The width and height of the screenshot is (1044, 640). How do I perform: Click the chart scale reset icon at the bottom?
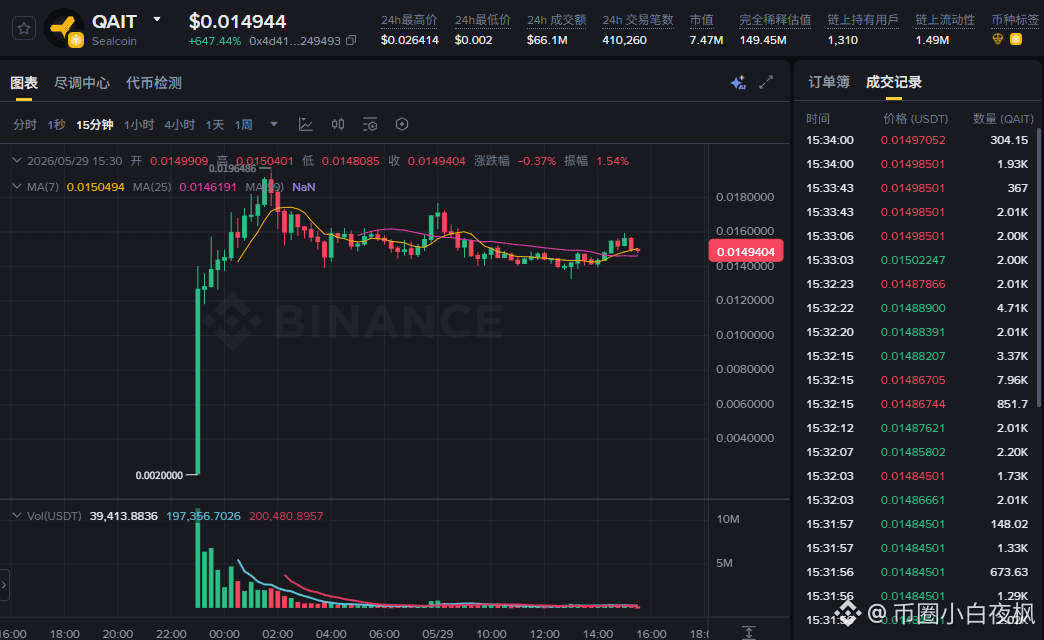pos(749,632)
